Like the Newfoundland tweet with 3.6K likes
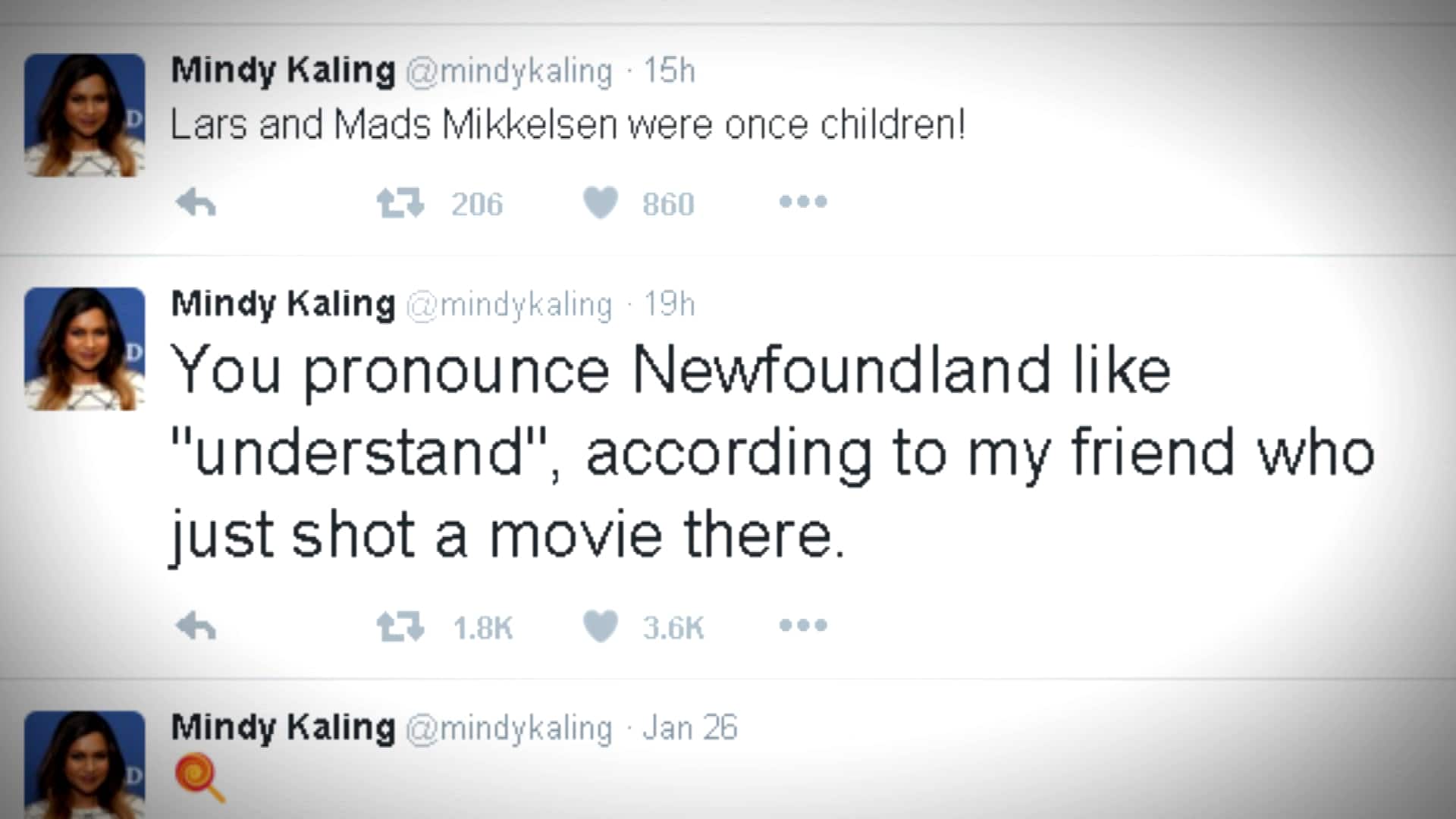The height and width of the screenshot is (819, 1456). pos(601,626)
